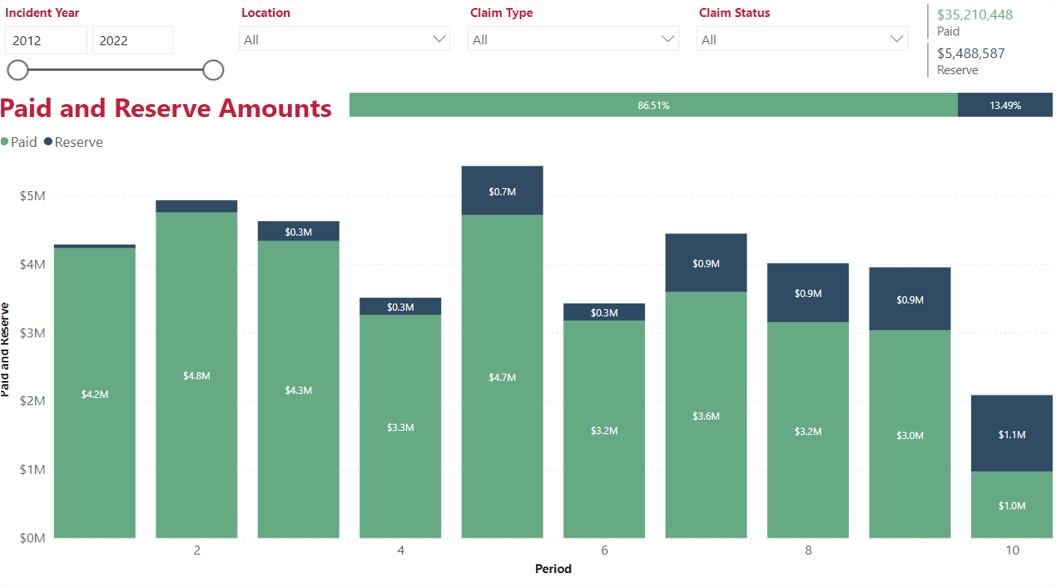This screenshot has height=586, width=1056.
Task: Click the Incident Year start field showing 2012
Action: (46, 41)
